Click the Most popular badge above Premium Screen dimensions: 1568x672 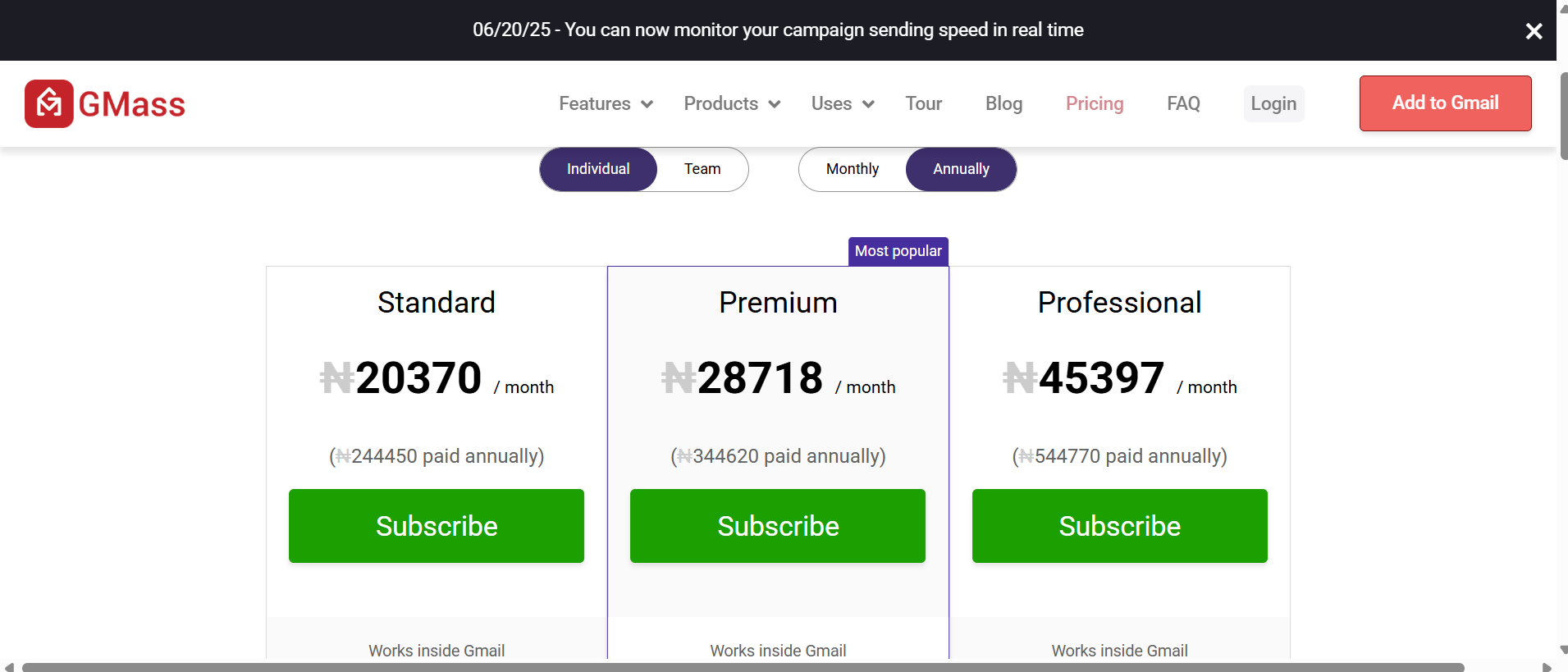(898, 251)
